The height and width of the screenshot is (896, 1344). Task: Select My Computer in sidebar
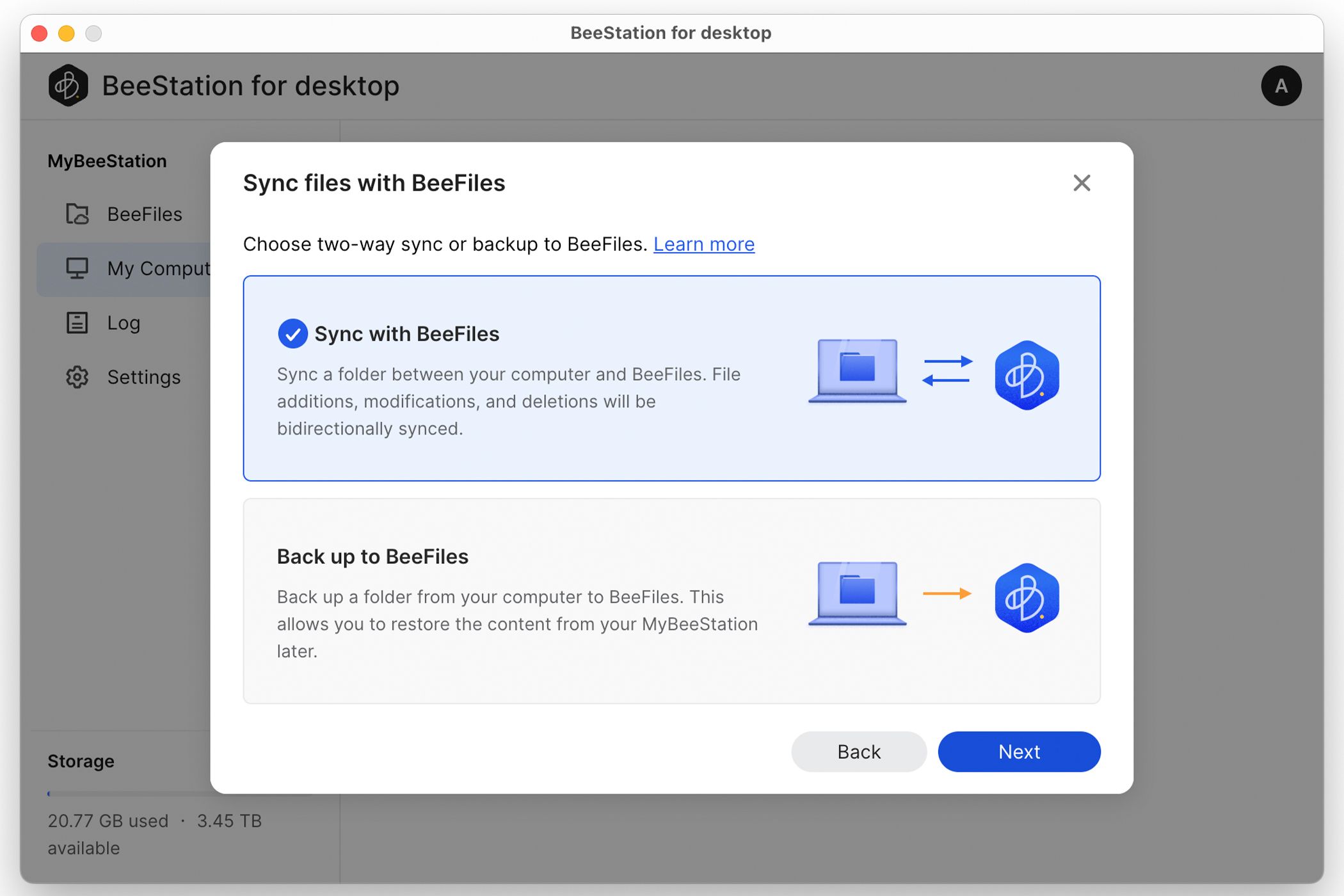[x=125, y=268]
